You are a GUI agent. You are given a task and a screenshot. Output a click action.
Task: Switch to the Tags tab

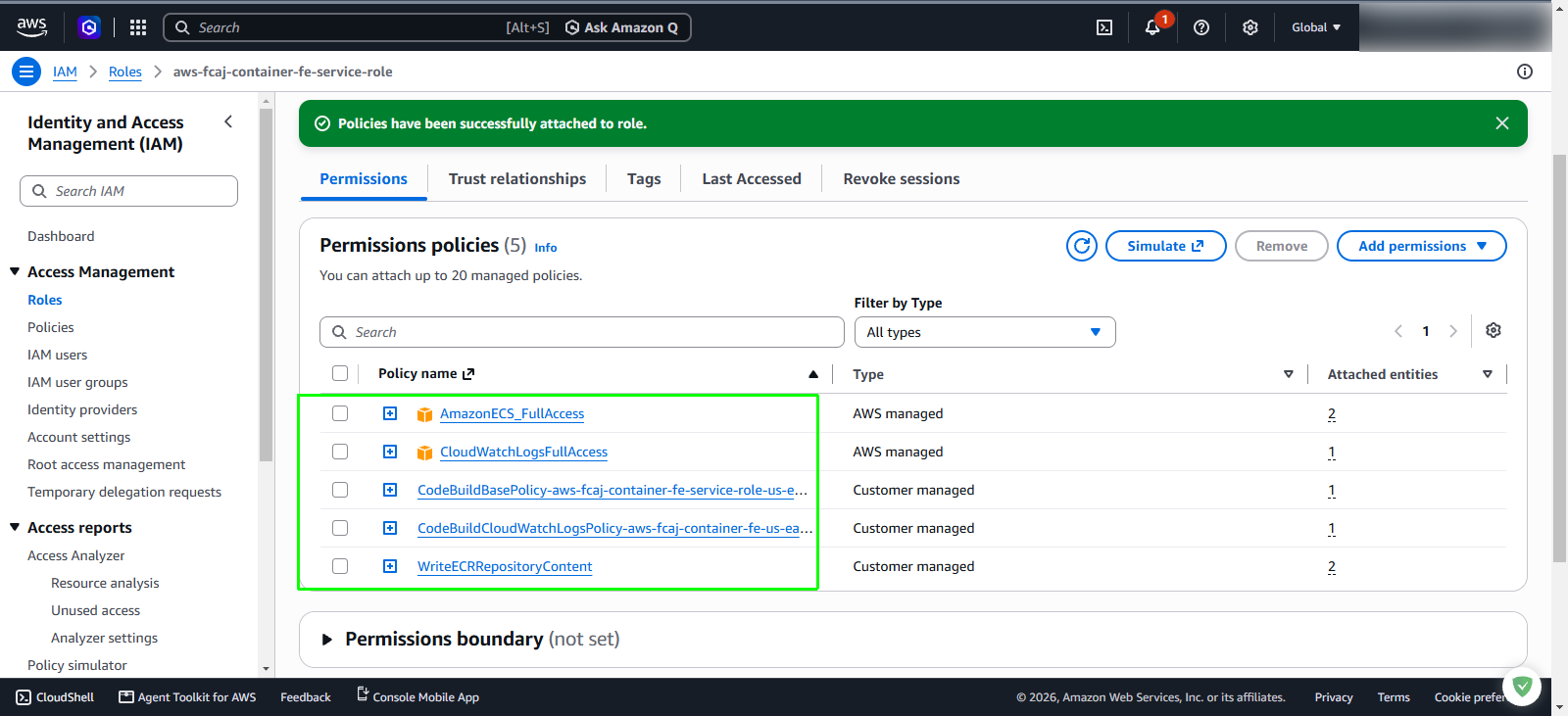pos(644,178)
